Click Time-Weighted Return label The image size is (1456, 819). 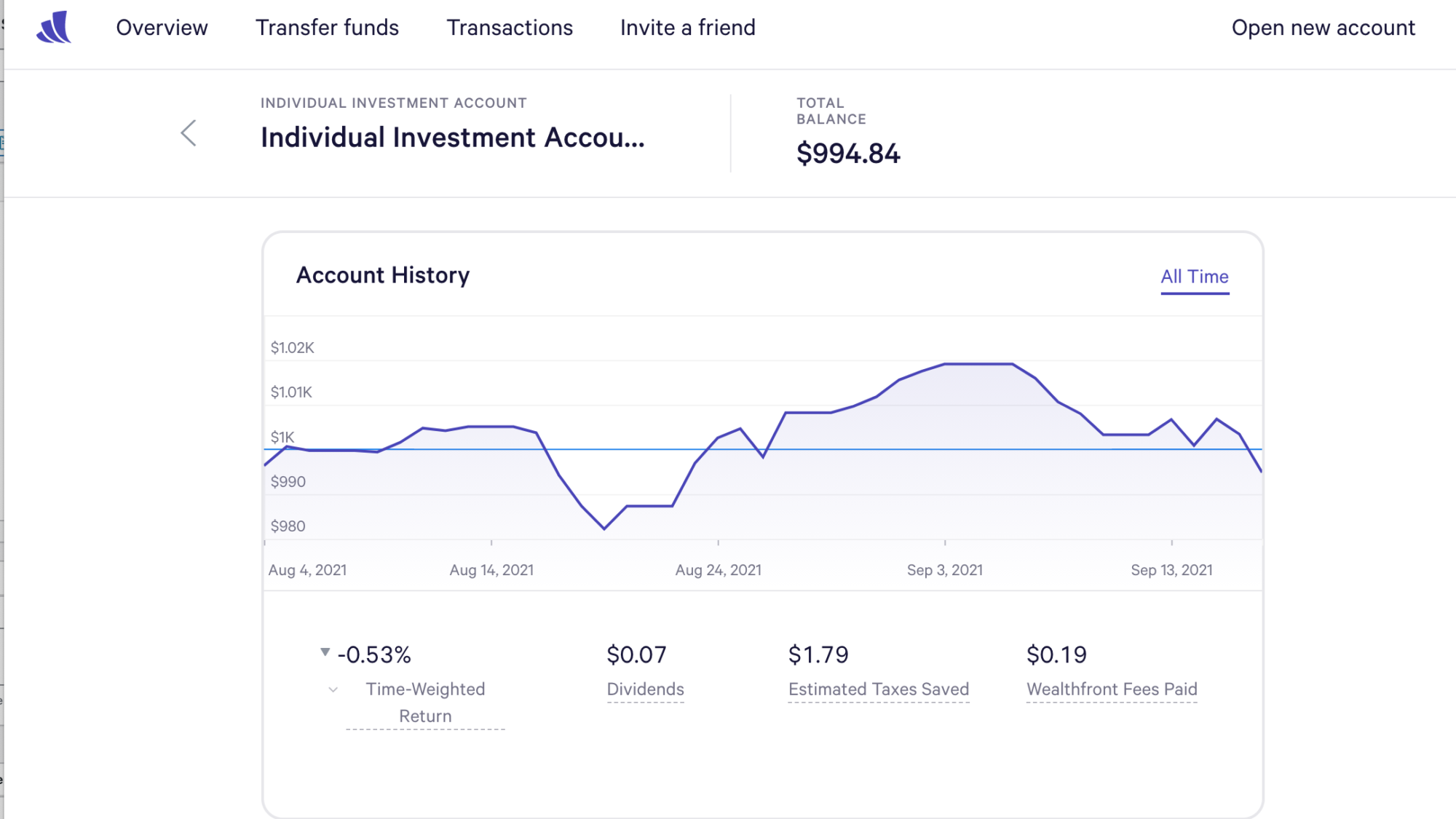point(425,703)
